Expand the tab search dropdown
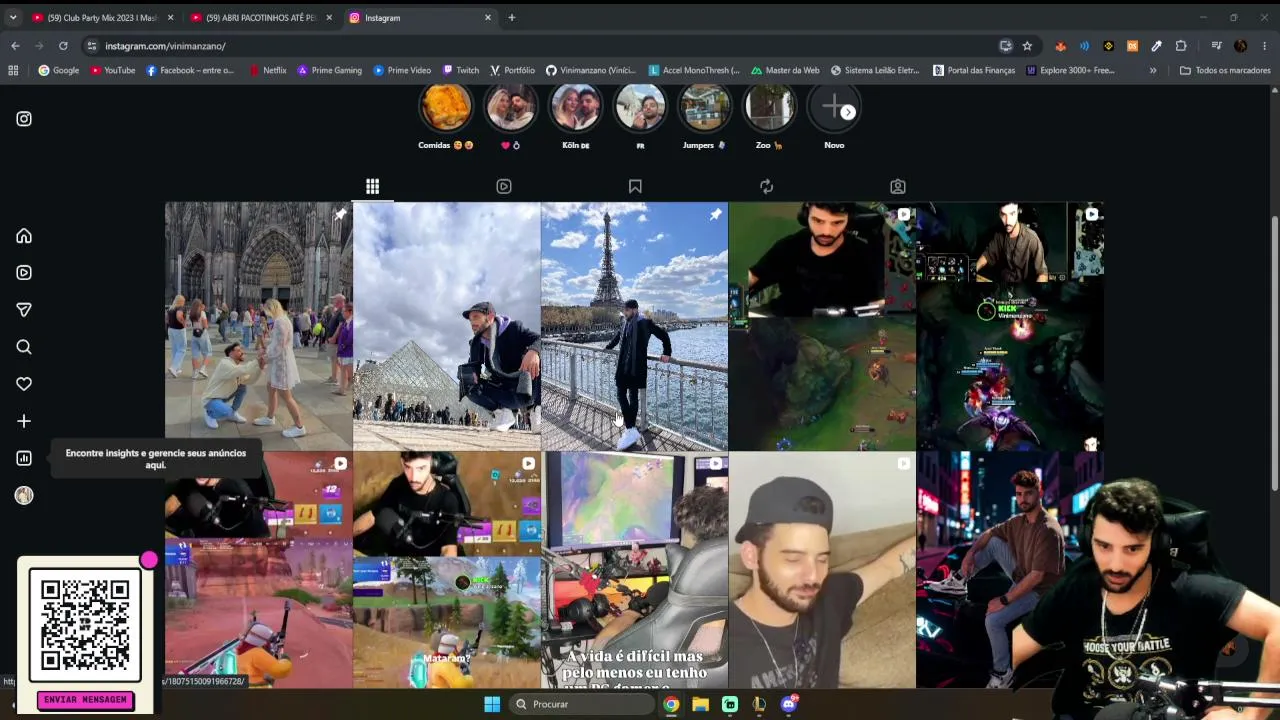Screen dimensions: 1280x720 click(x=13, y=18)
